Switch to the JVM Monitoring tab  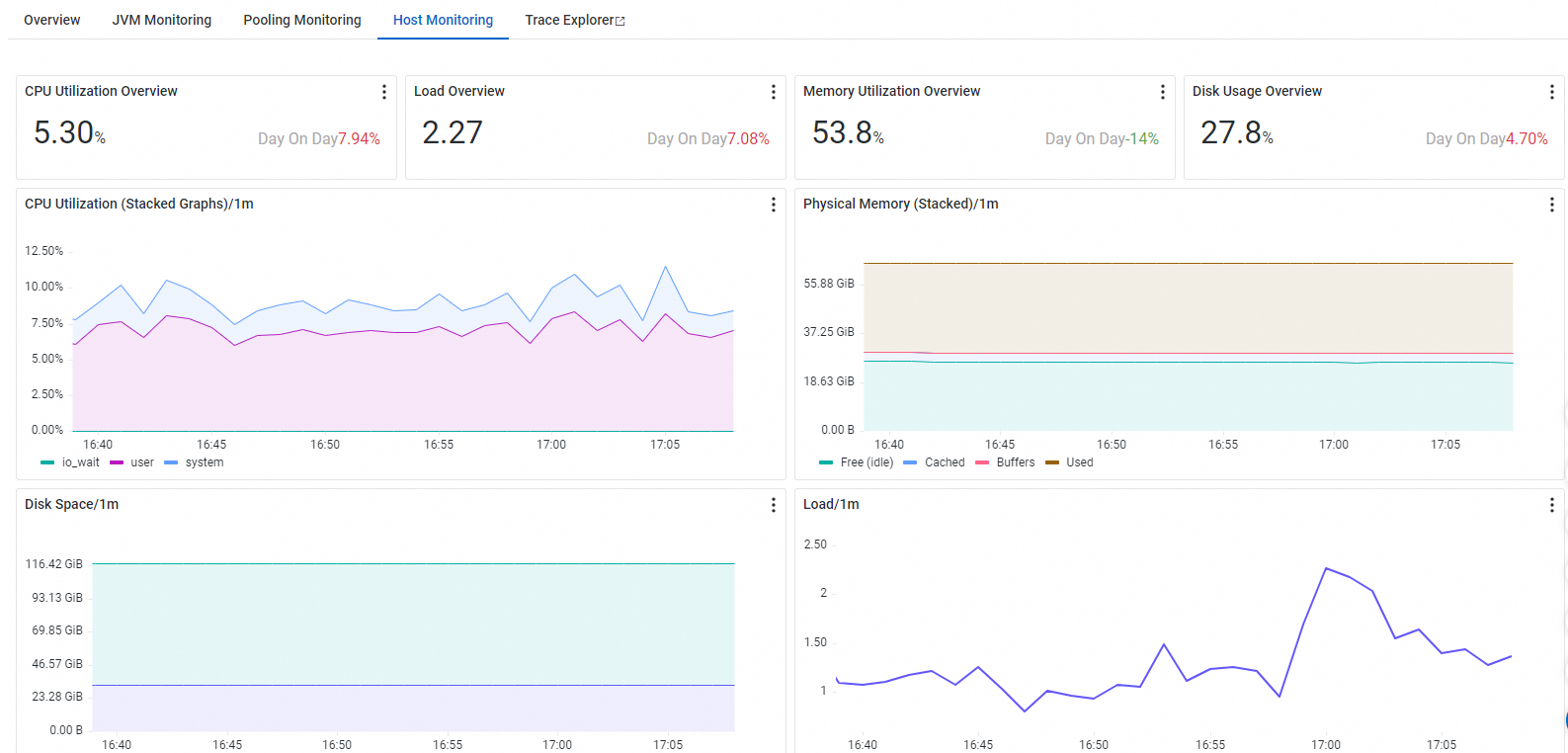(x=162, y=20)
